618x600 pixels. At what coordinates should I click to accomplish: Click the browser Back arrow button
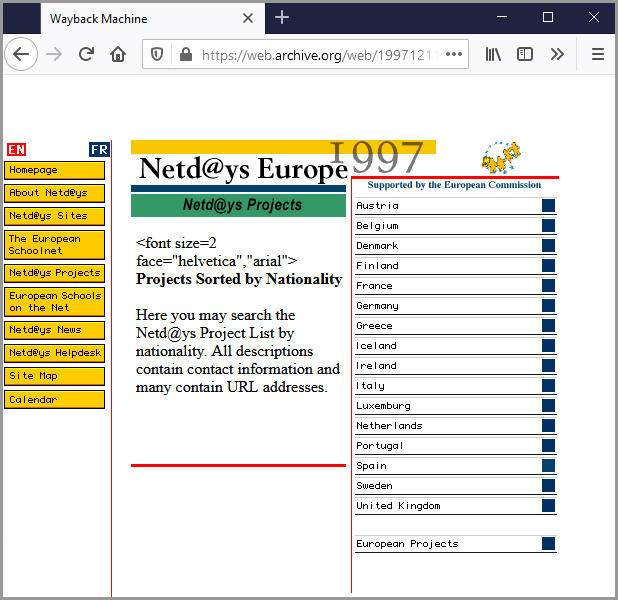[21, 54]
